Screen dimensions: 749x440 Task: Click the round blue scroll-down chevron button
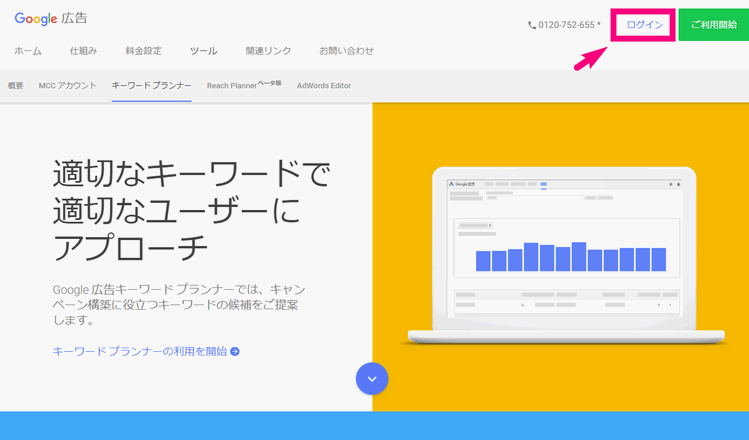(x=372, y=379)
